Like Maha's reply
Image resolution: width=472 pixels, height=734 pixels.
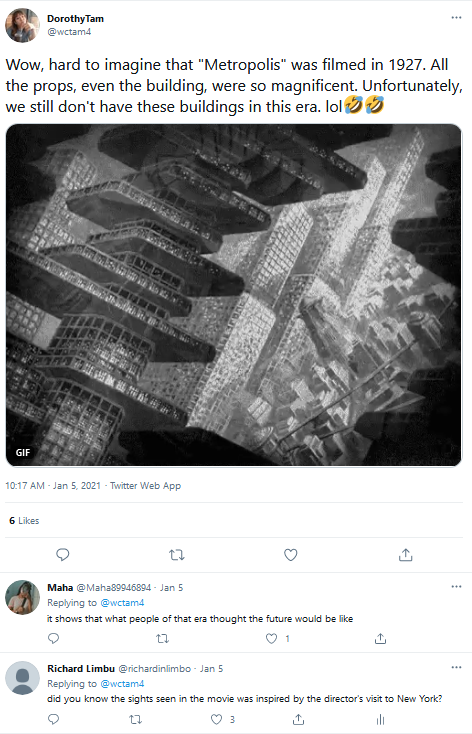[x=272, y=638]
